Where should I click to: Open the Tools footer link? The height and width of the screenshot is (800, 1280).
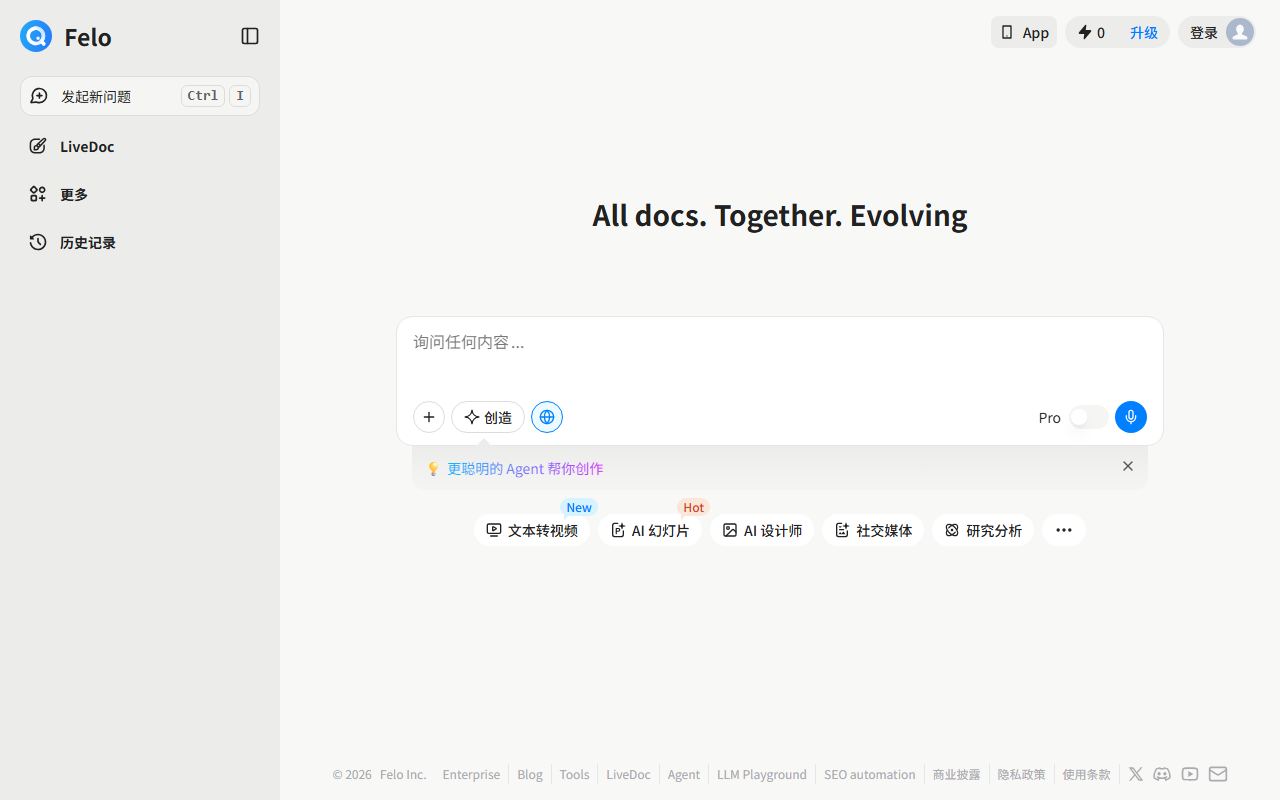[574, 774]
